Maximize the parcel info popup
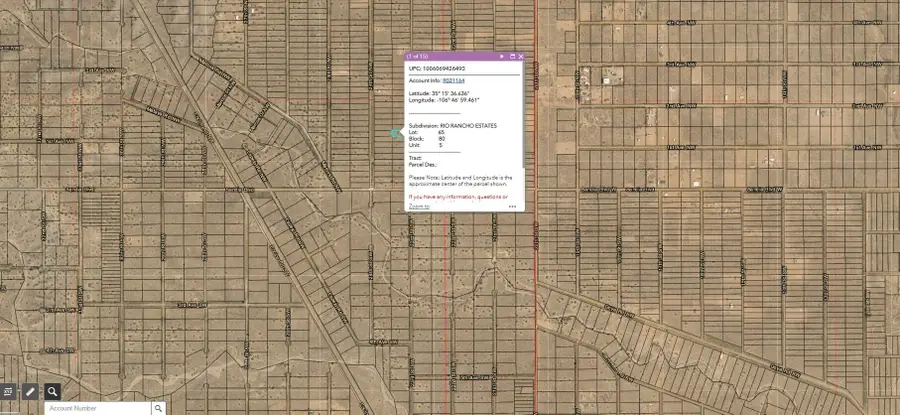 (512, 56)
